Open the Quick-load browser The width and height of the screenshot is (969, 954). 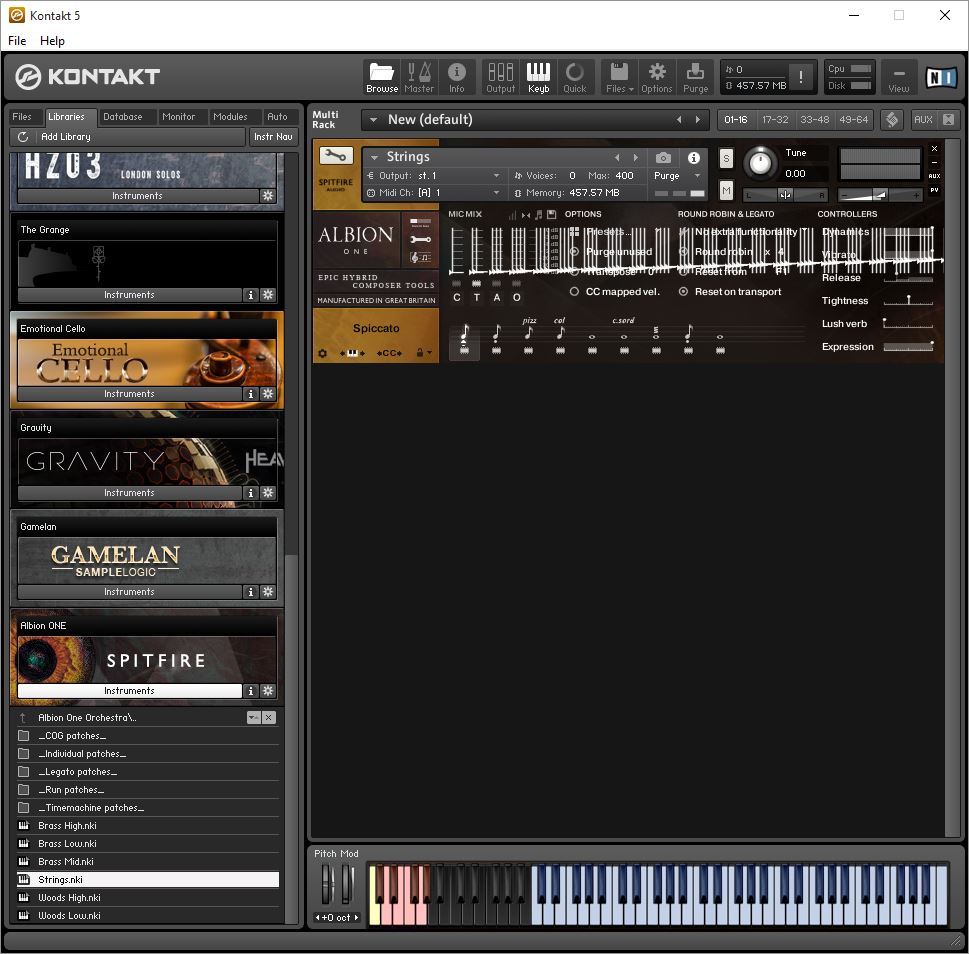[575, 77]
